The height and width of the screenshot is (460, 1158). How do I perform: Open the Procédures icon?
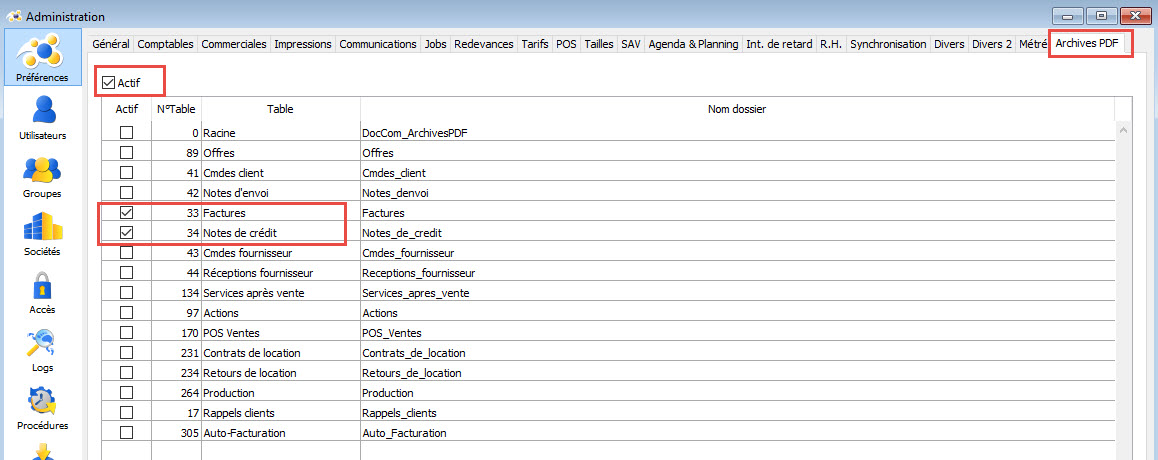click(x=42, y=406)
